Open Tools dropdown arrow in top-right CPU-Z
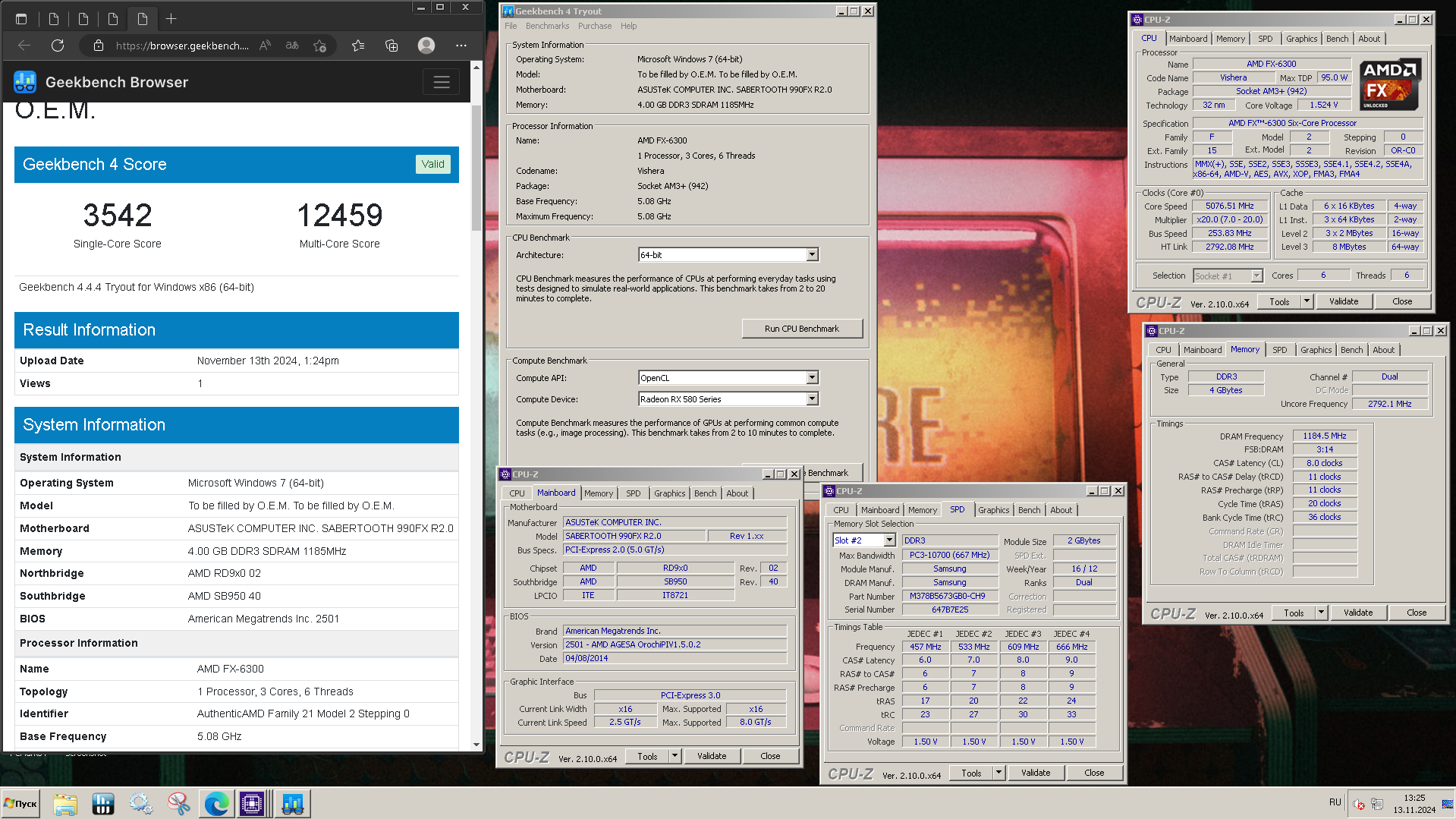This screenshot has width=1456, height=819. [x=1307, y=301]
